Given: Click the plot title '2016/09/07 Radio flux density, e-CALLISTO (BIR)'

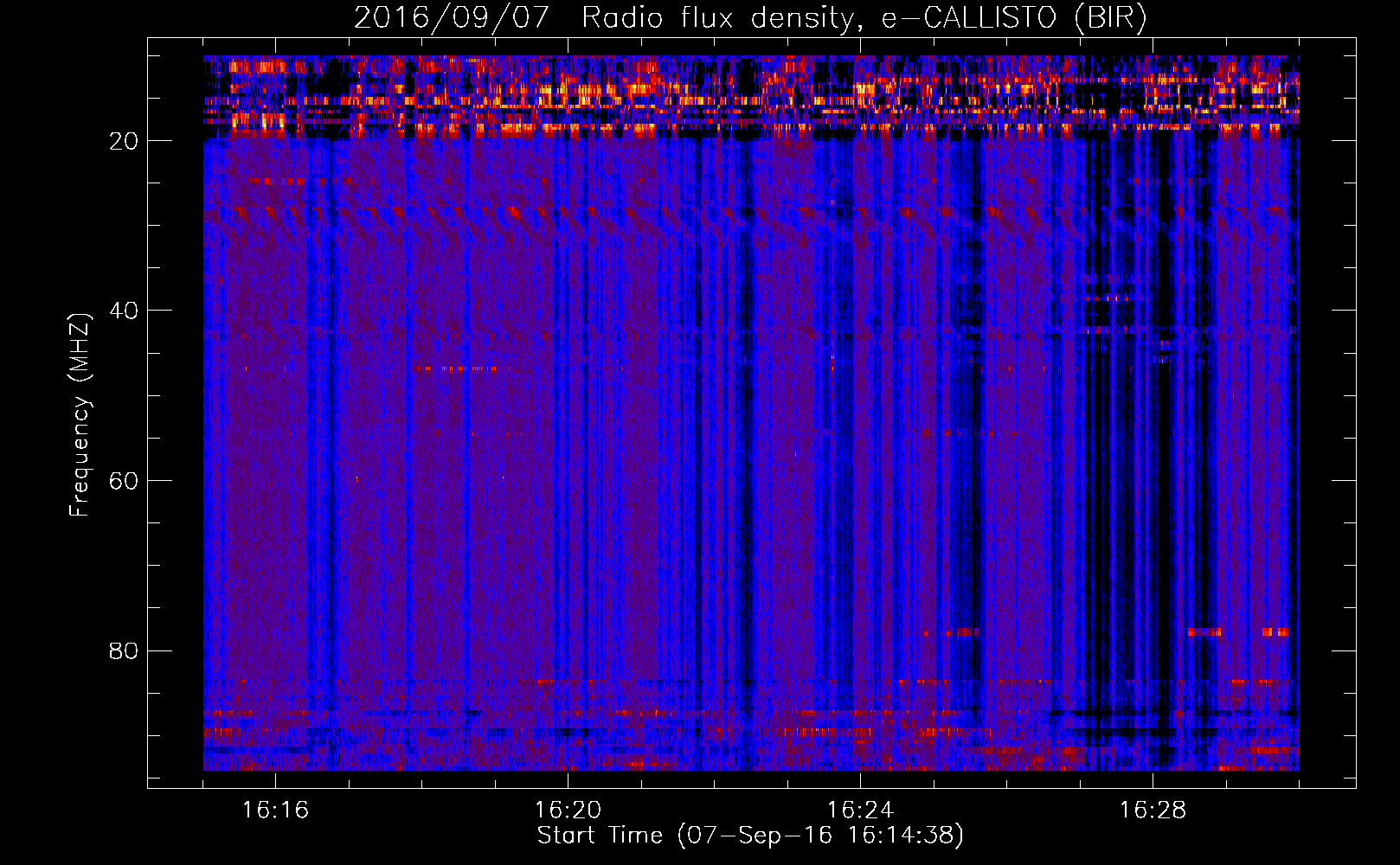Looking at the screenshot, I should coord(750,17).
